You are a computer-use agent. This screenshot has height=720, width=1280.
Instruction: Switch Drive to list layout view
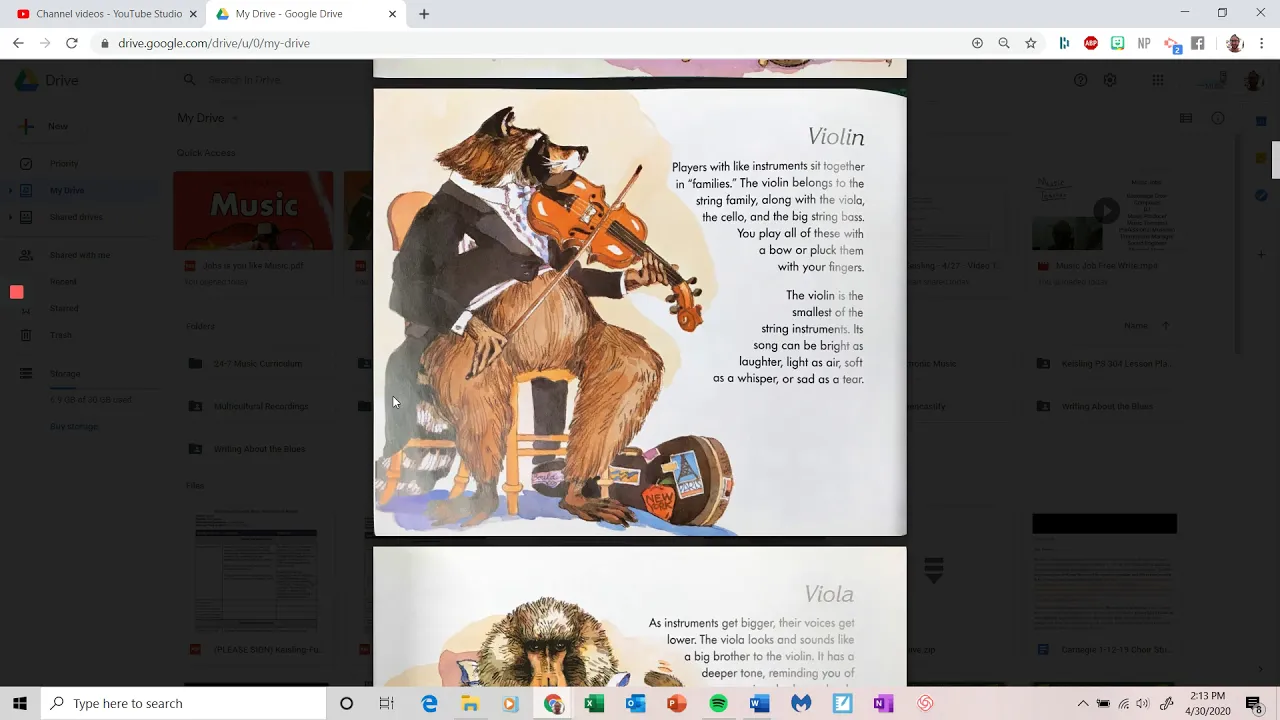tap(1186, 118)
